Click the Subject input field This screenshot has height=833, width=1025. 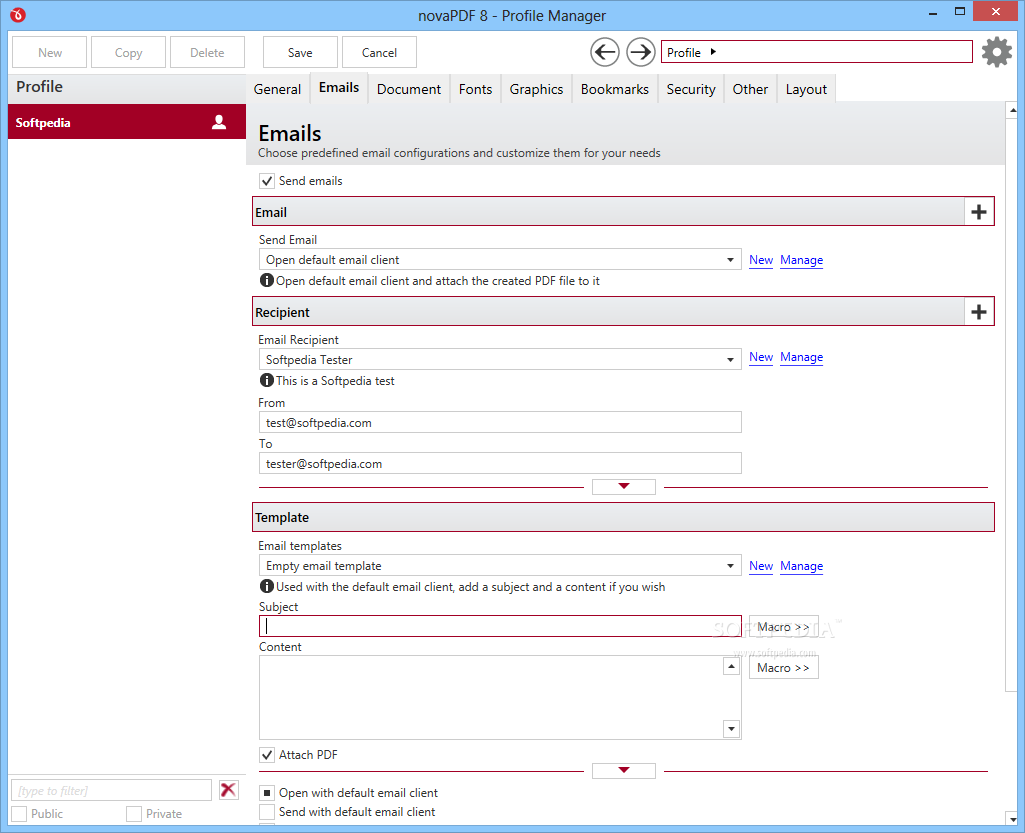pos(500,626)
